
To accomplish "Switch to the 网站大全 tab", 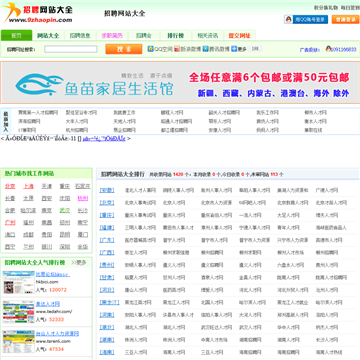I will coord(48,35).
